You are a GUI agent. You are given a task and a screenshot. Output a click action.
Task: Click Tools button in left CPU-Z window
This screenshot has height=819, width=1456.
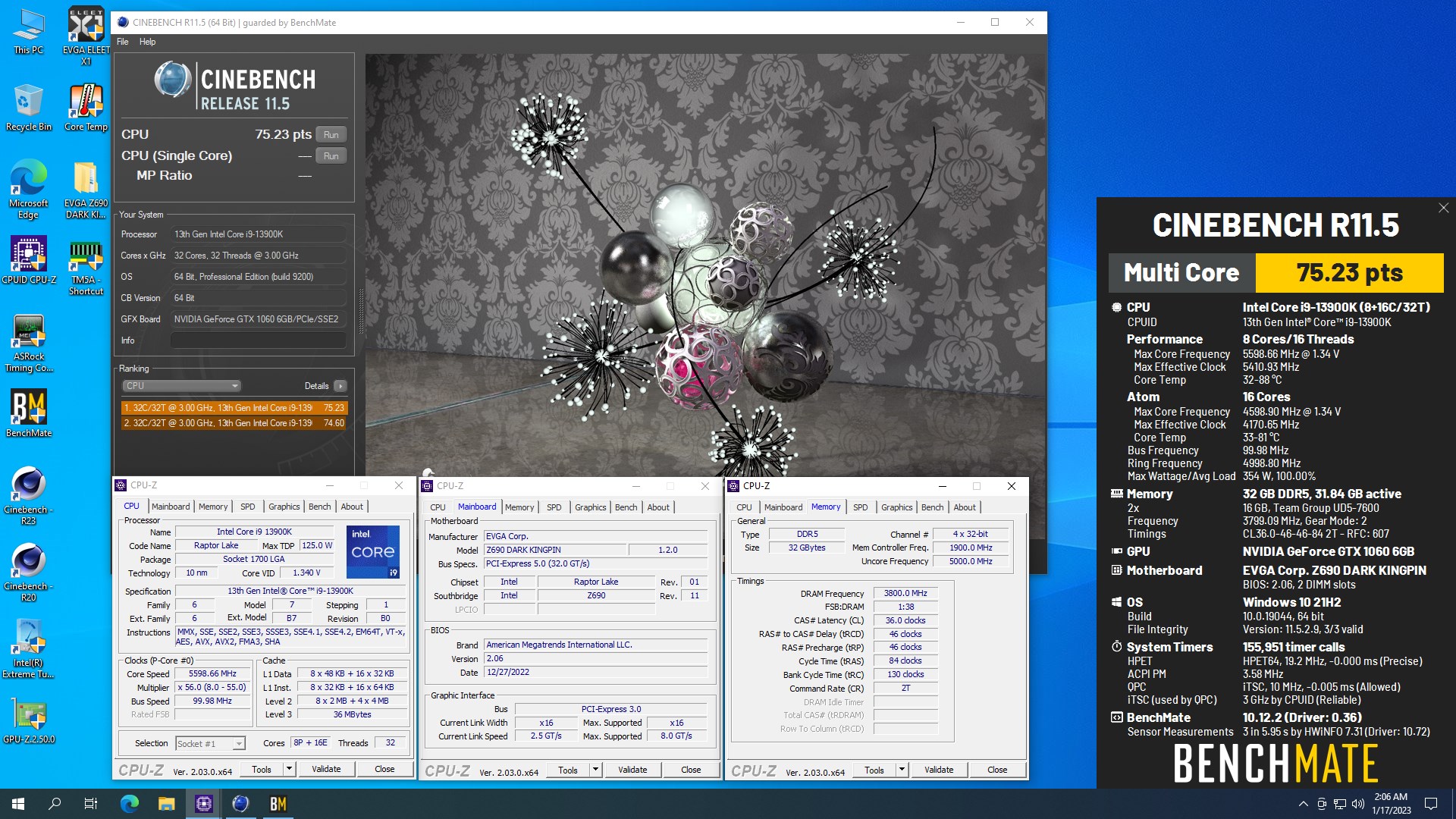coord(262,769)
